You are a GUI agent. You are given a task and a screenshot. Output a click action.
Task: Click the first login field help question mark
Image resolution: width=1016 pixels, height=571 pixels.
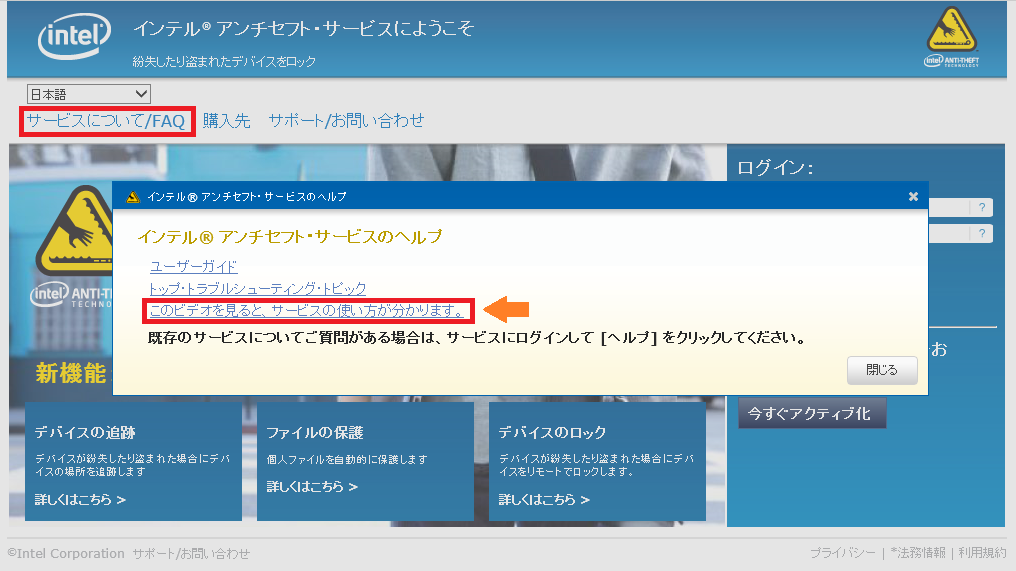982,207
